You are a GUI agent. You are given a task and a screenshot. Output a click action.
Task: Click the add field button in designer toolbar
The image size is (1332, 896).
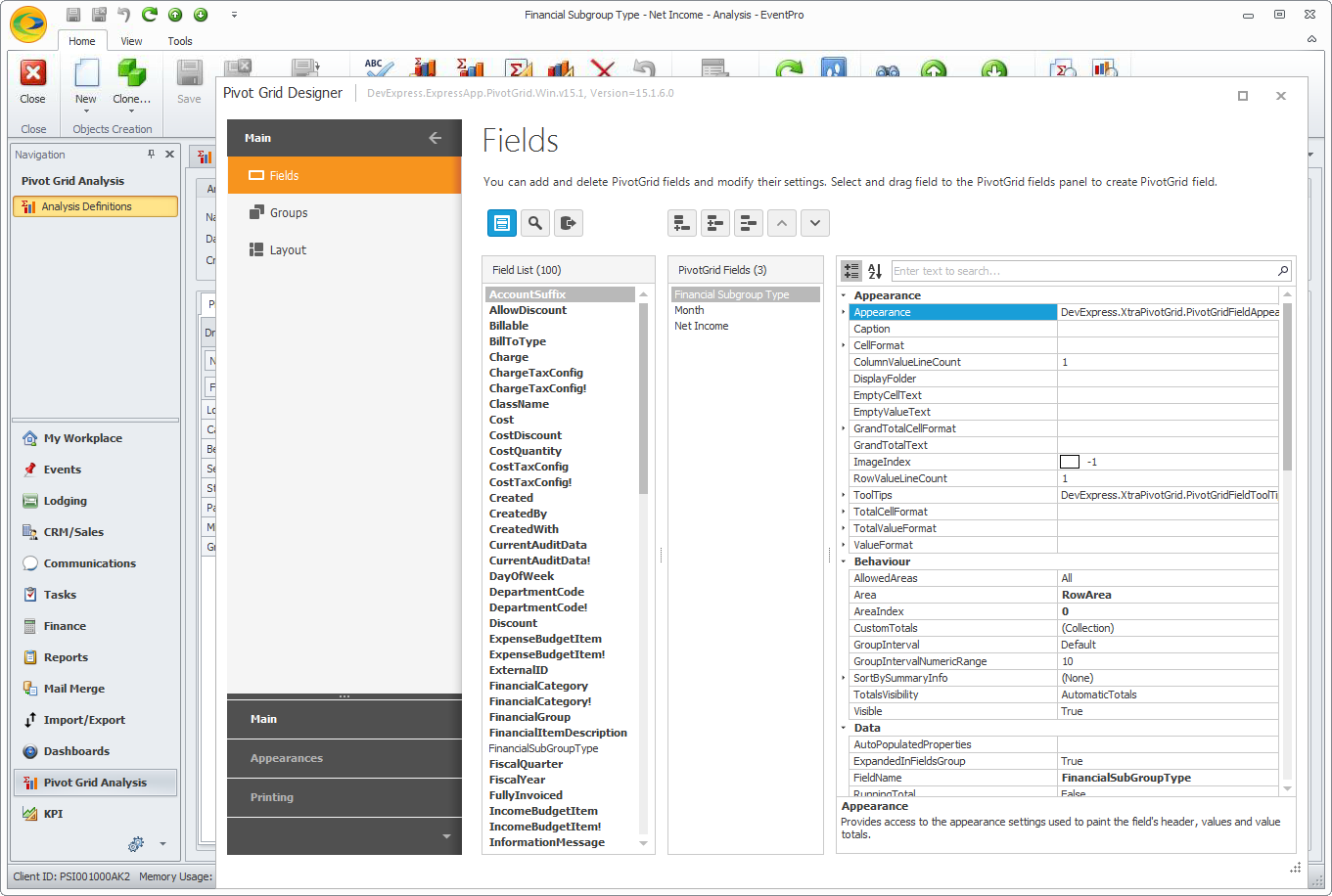682,223
